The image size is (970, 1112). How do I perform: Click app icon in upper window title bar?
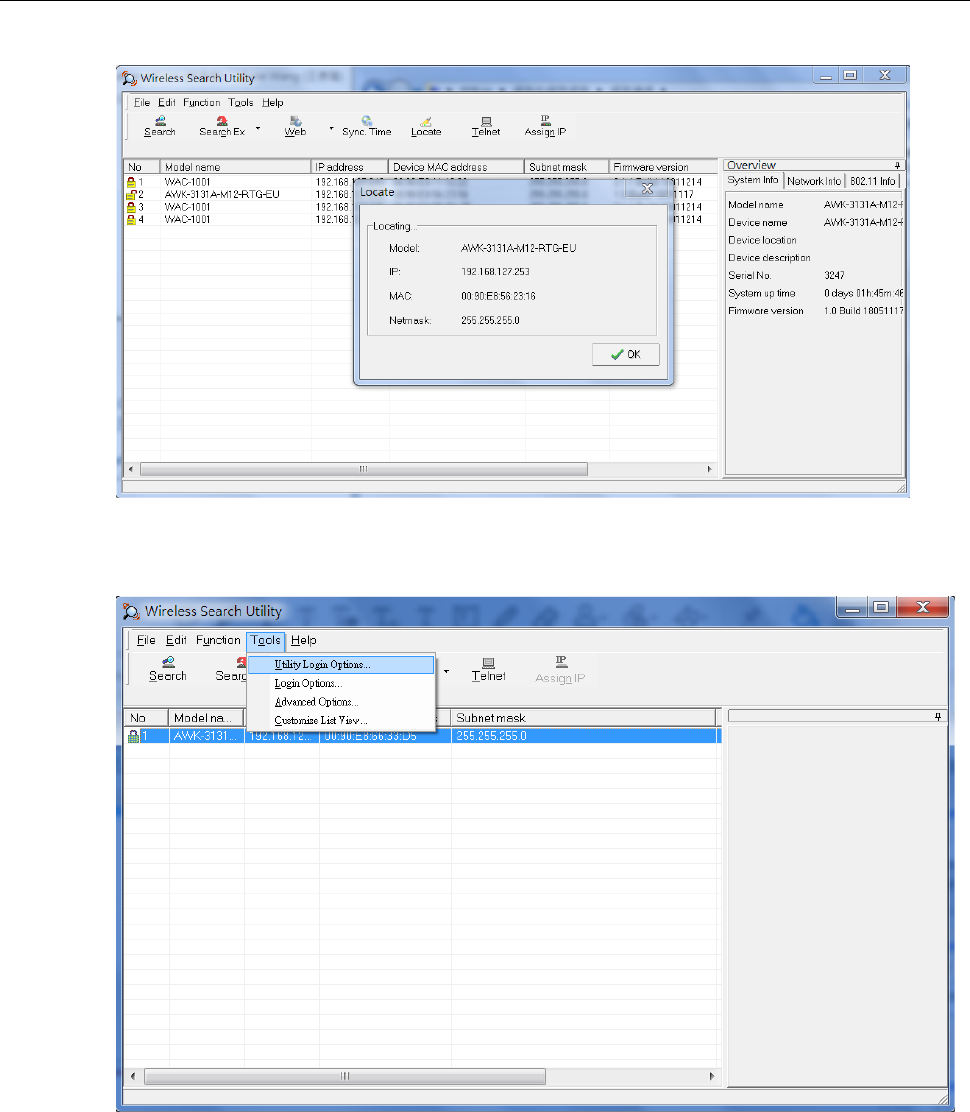tap(129, 78)
